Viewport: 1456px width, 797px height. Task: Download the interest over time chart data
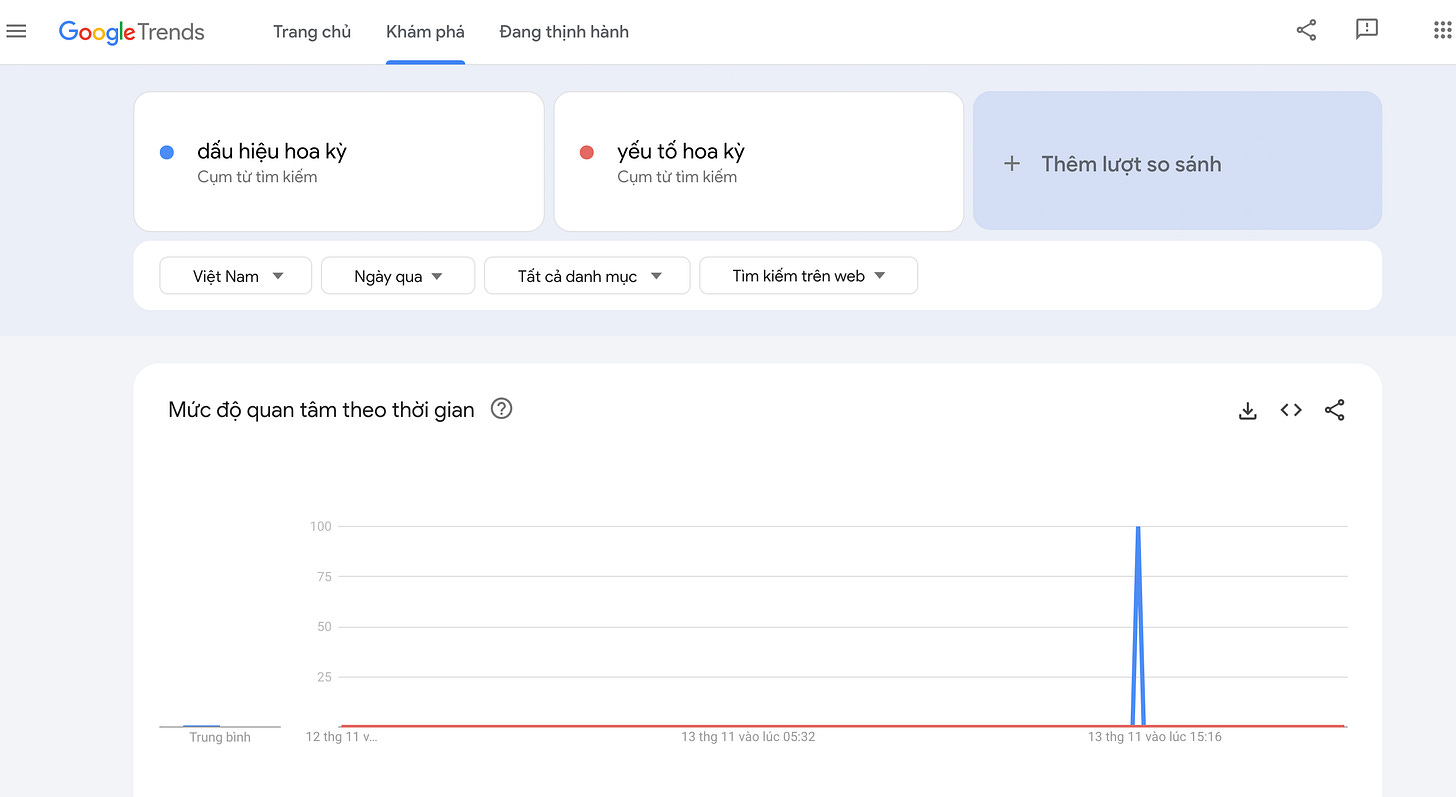(1247, 410)
